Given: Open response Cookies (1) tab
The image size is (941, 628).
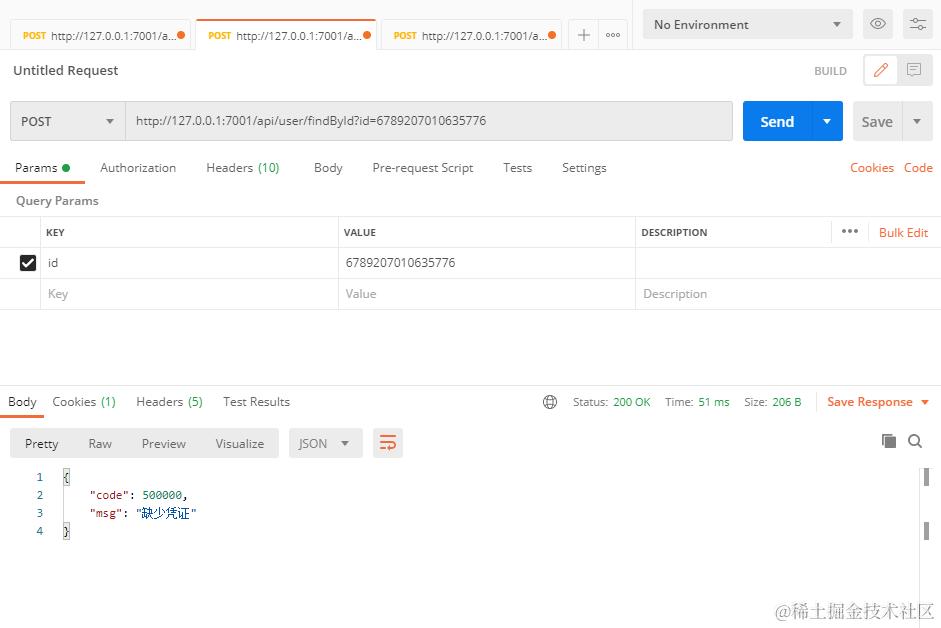Looking at the screenshot, I should coord(84,402).
